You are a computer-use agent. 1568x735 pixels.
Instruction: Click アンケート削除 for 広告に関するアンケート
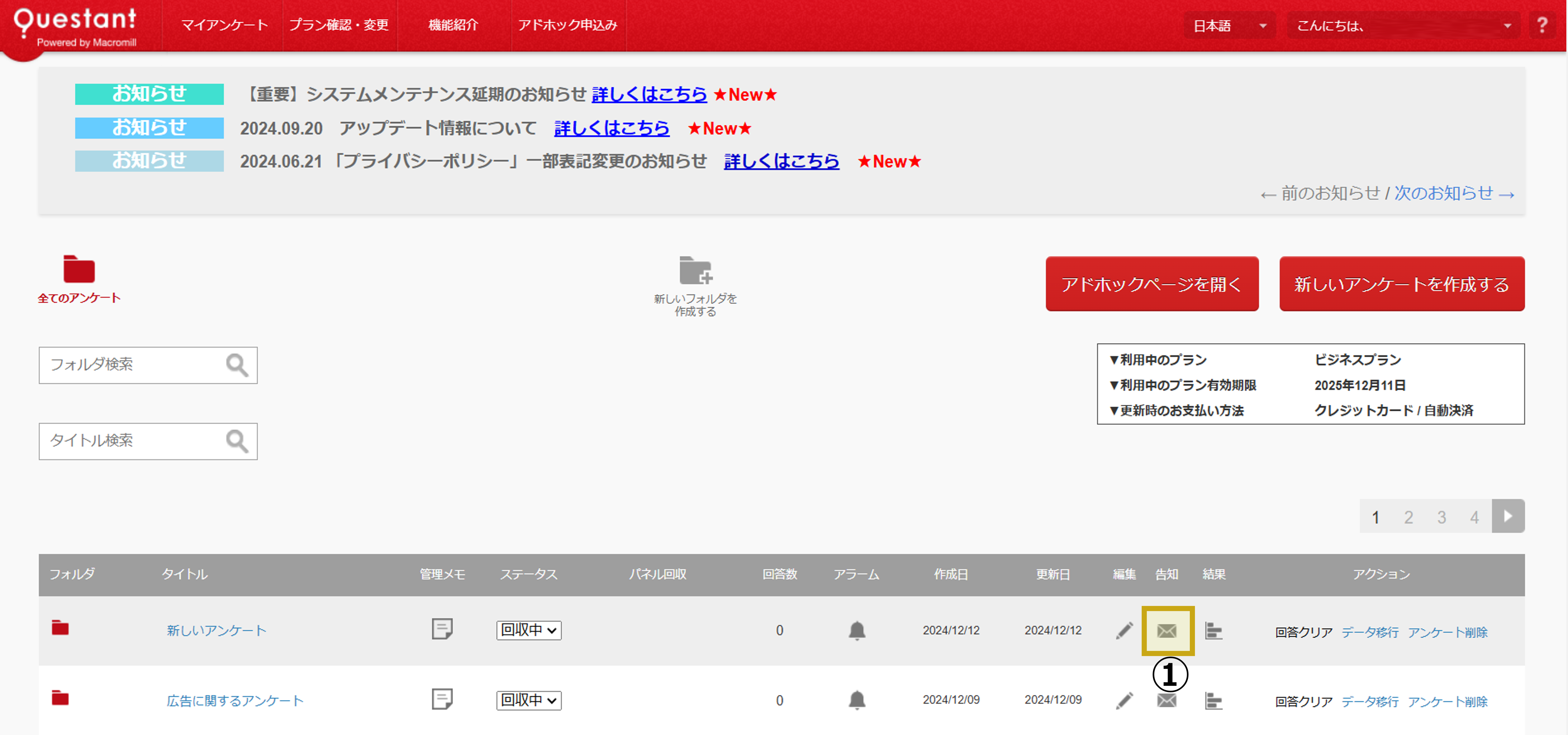(1448, 702)
